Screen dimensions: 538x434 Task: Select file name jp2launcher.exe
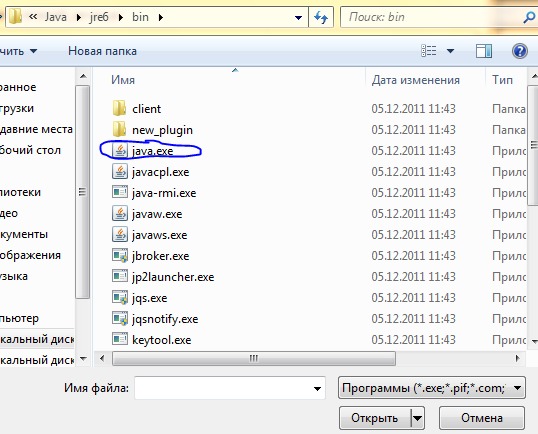pos(173,277)
